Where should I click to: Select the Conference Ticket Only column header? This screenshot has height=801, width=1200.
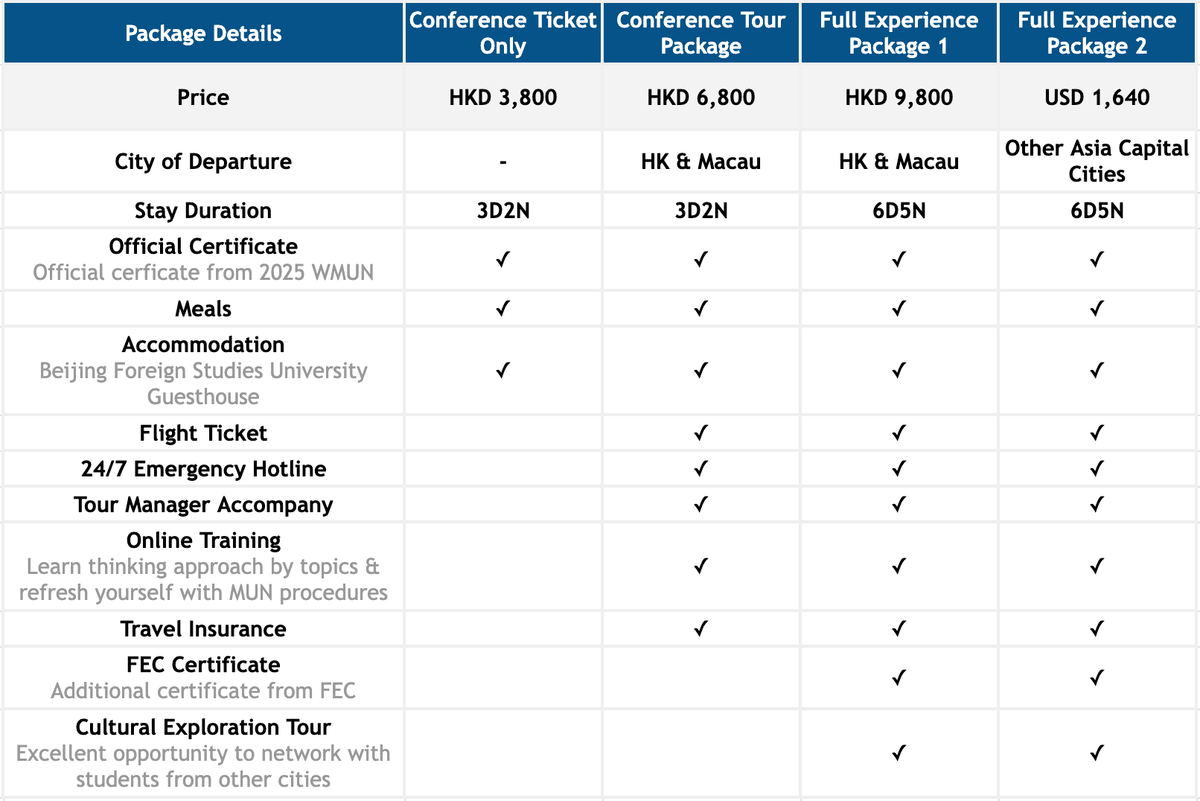coord(503,33)
